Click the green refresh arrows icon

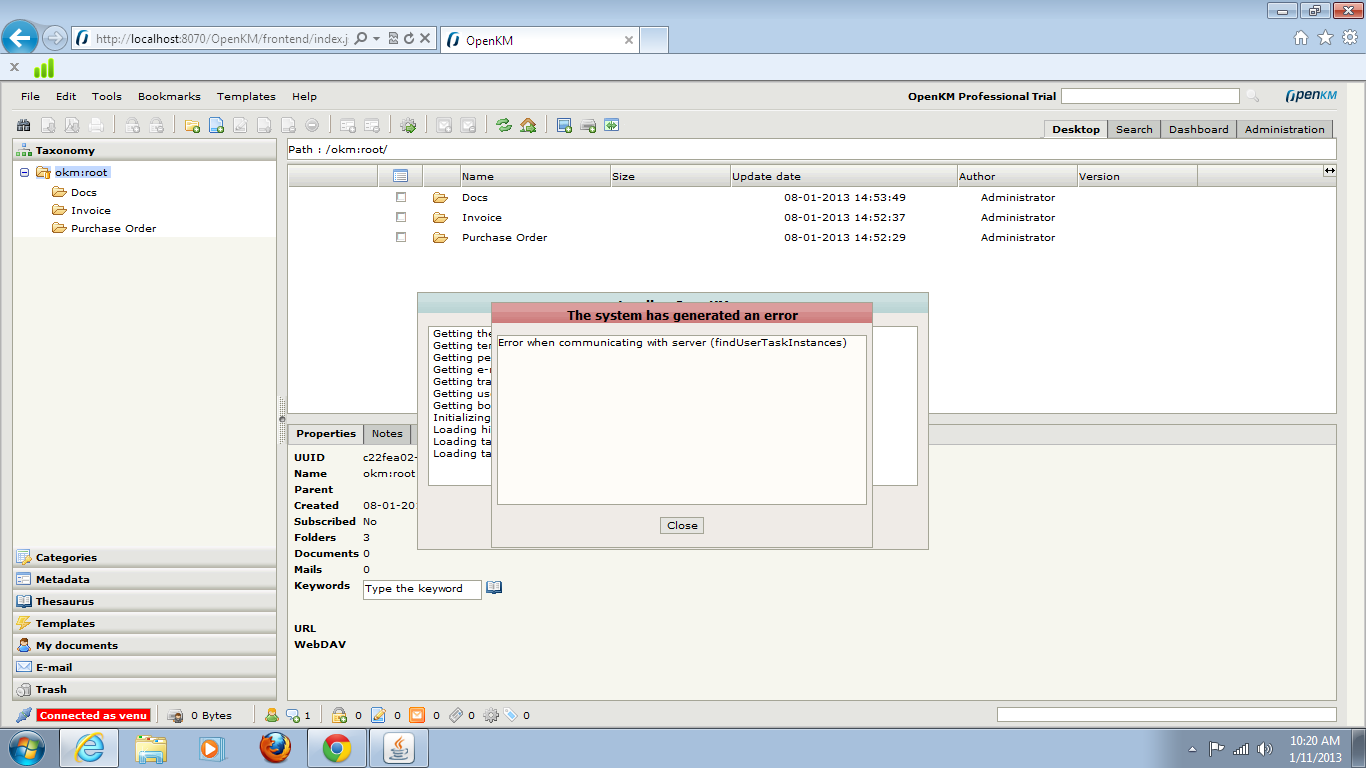coord(504,126)
